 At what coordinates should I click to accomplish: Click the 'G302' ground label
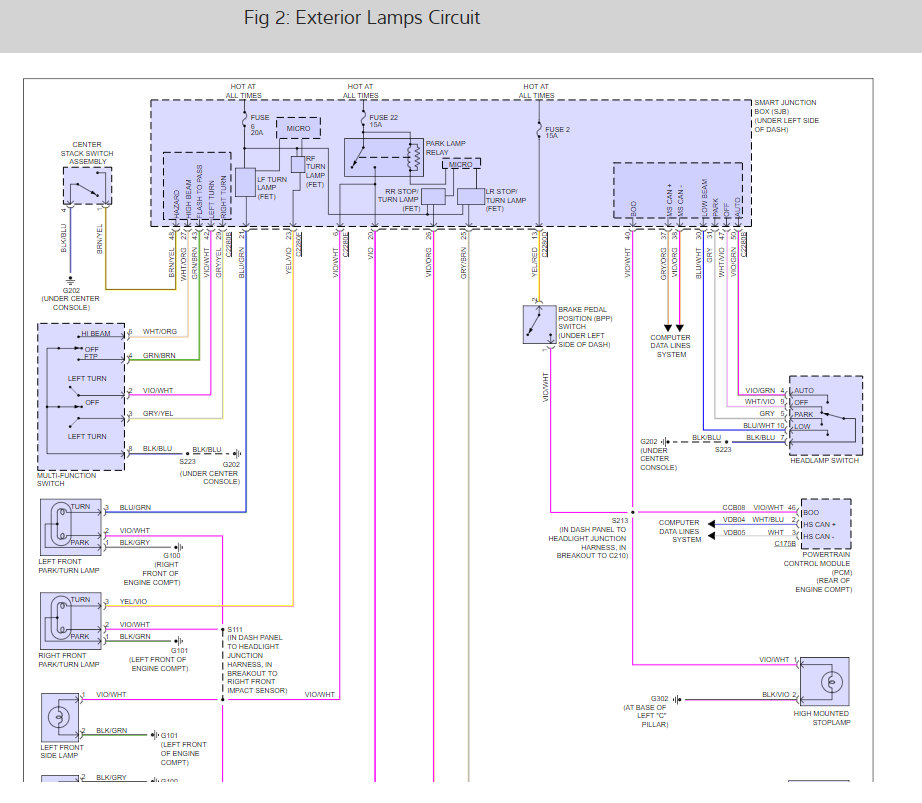659,699
